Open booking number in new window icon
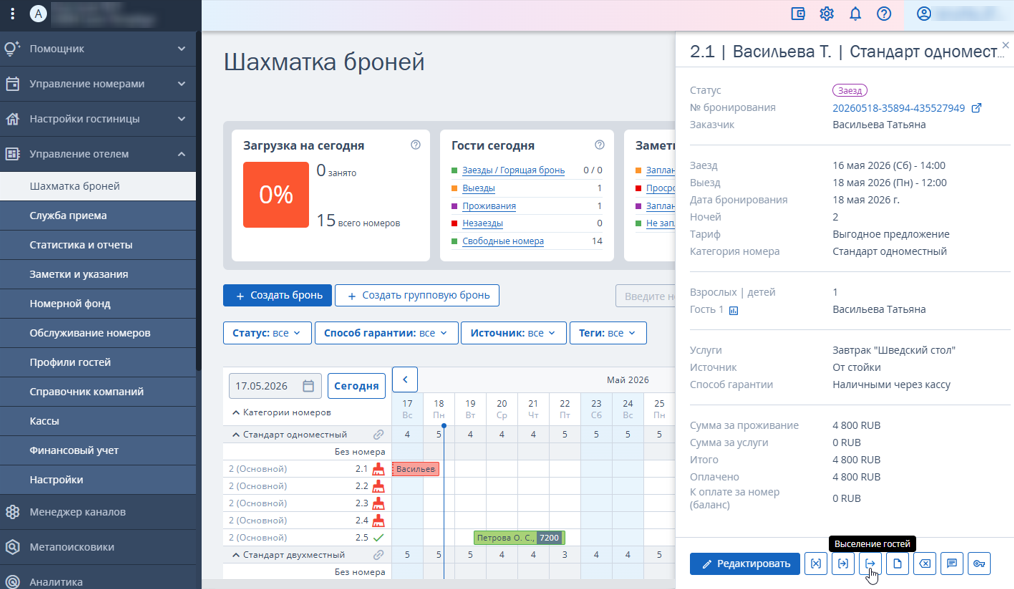 (x=976, y=108)
